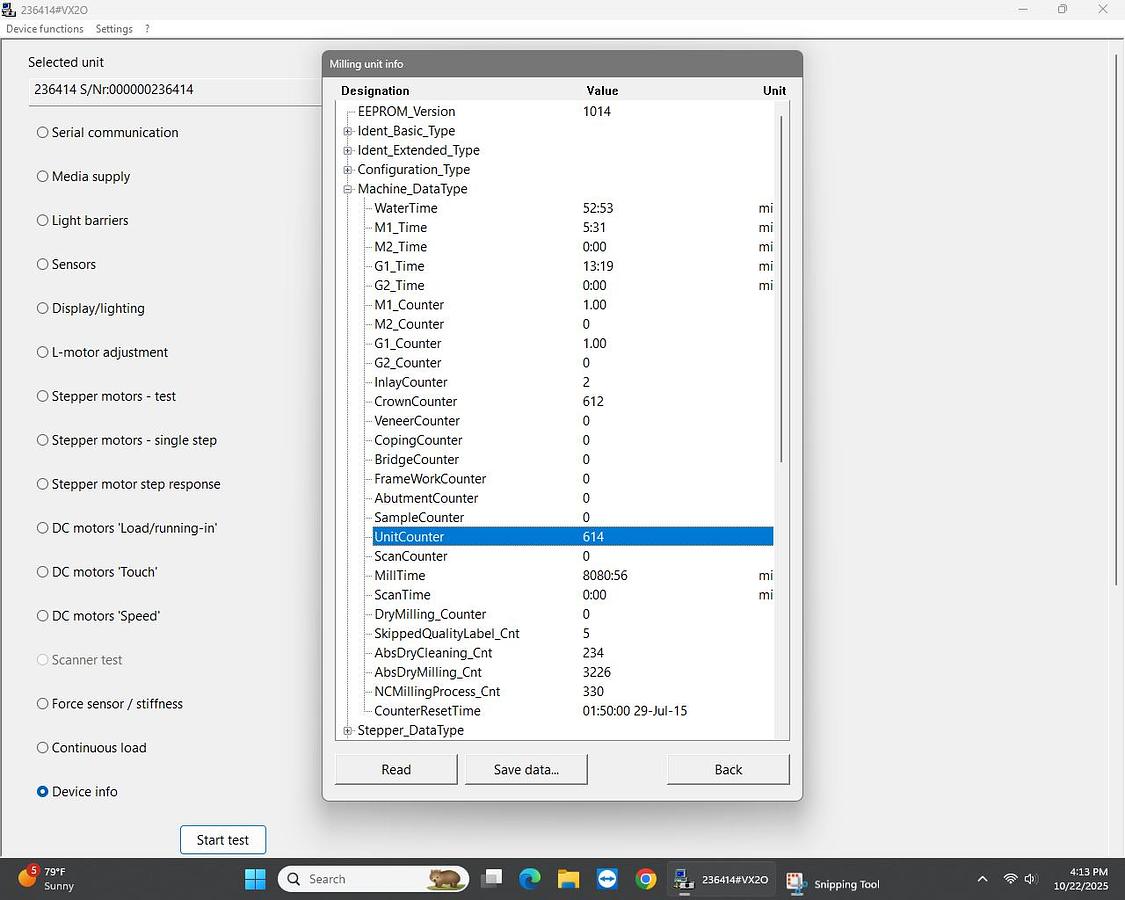1125x900 pixels.
Task: Open the Task View icon
Action: [490, 879]
